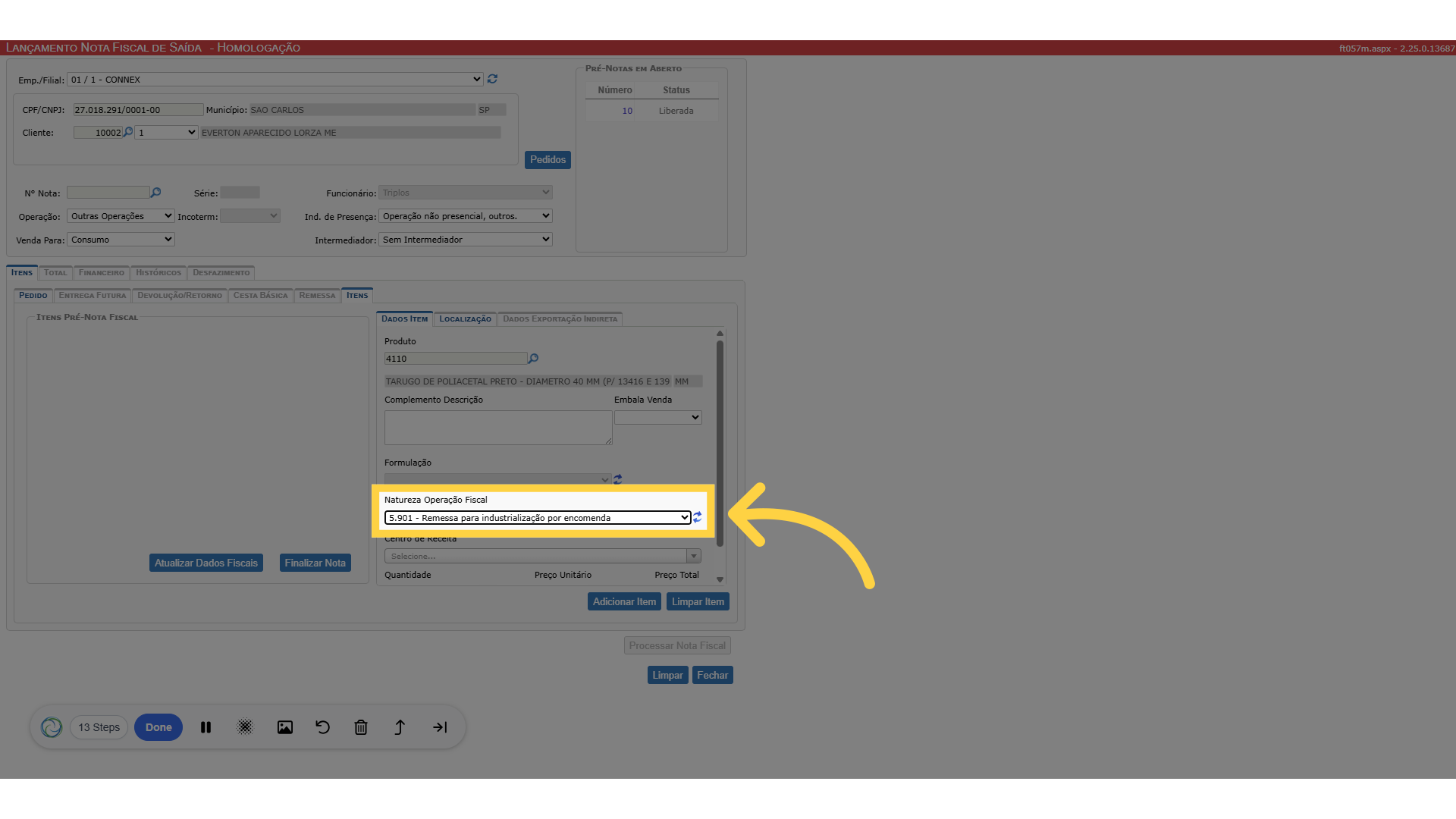Screen dimensions: 1456x819
Task: Open the Cliente sequence dropdown showing 1
Action: pos(166,133)
